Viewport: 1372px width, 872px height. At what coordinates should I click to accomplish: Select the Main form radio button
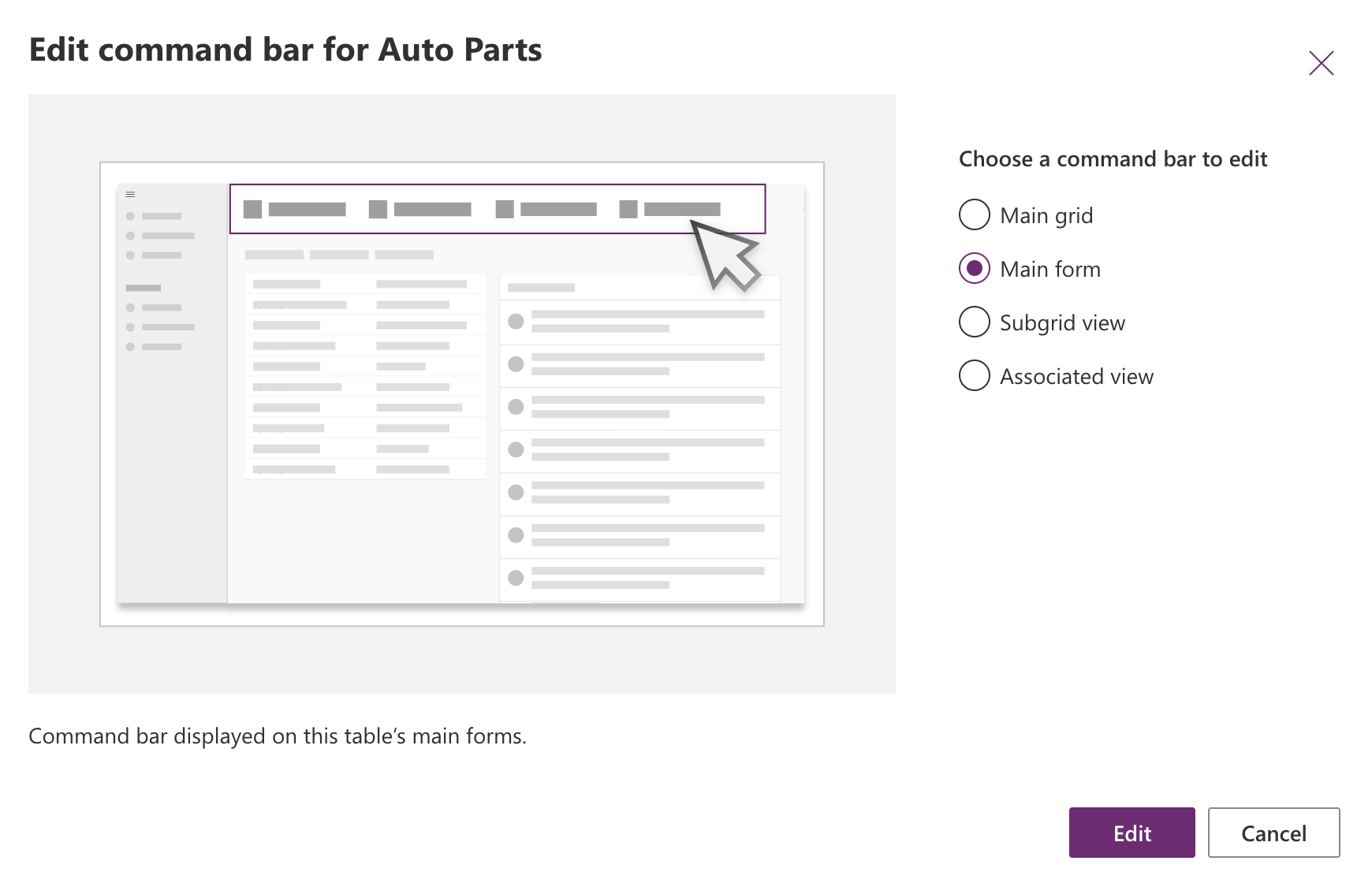[975, 268]
